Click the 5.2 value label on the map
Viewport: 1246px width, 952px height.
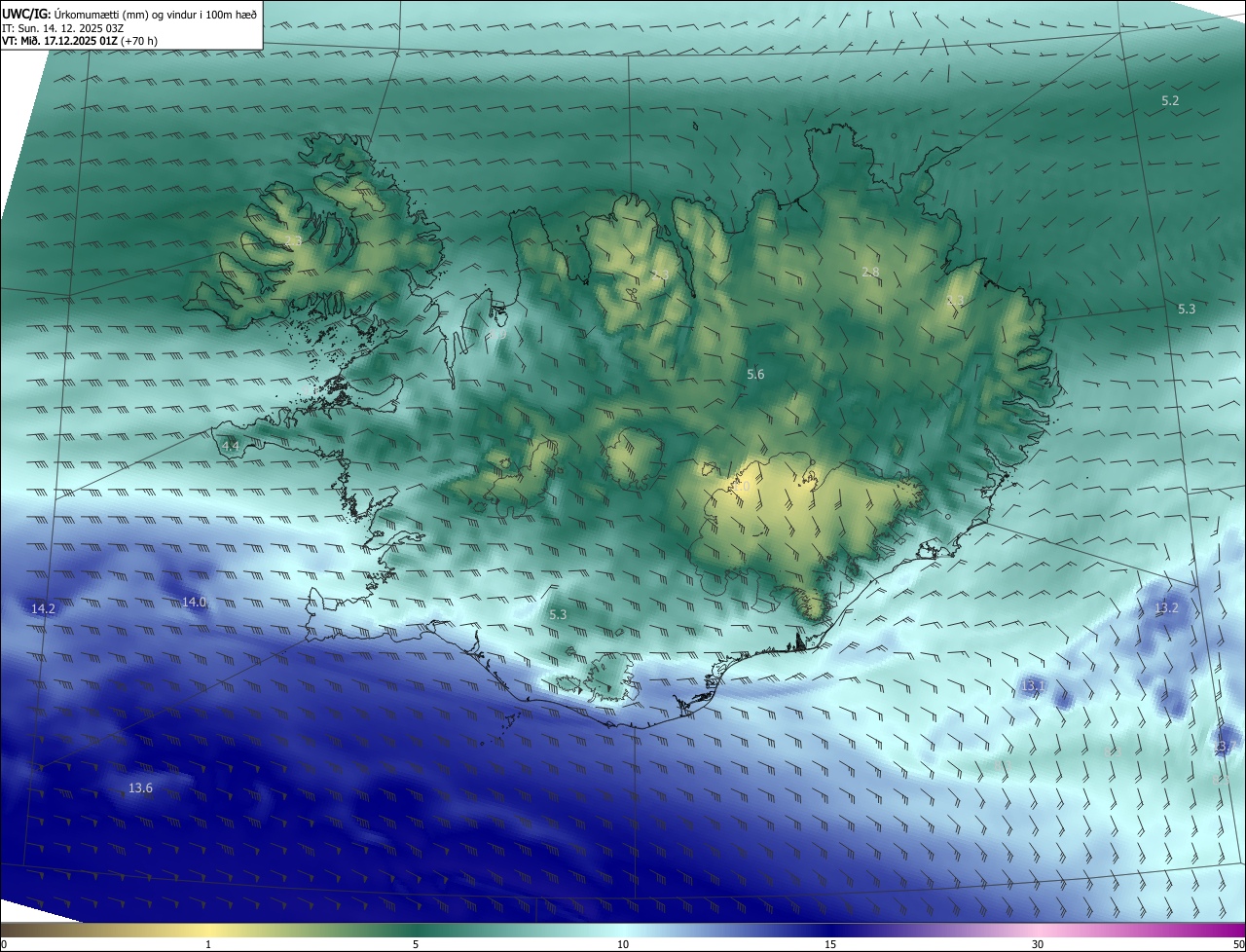(1170, 101)
